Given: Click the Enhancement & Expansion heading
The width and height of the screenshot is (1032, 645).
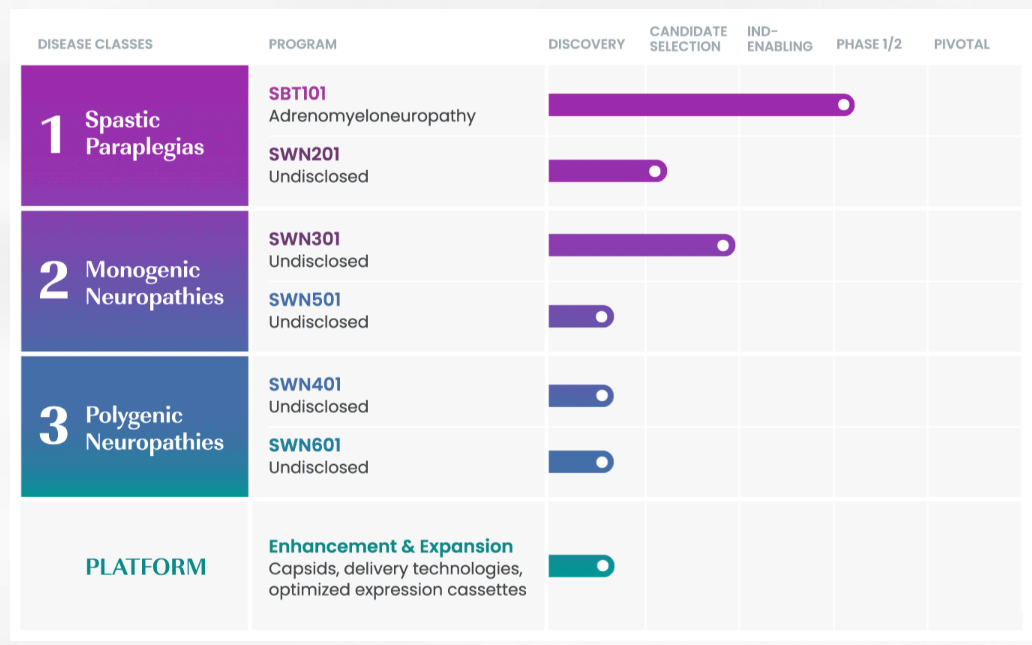Looking at the screenshot, I should coord(390,547).
